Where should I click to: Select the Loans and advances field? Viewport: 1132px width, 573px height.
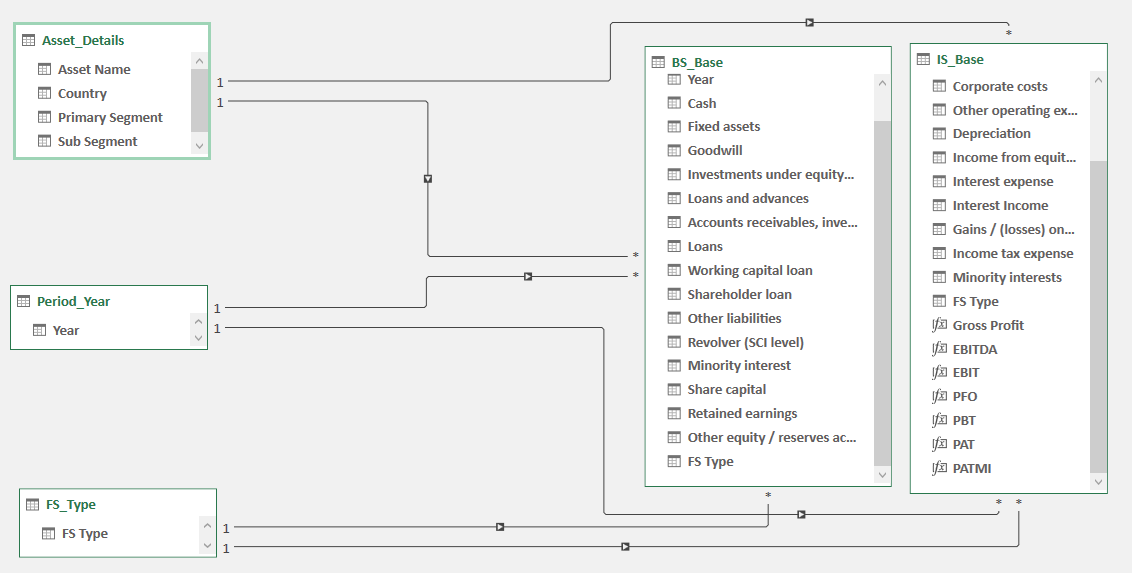pyautogui.click(x=748, y=198)
